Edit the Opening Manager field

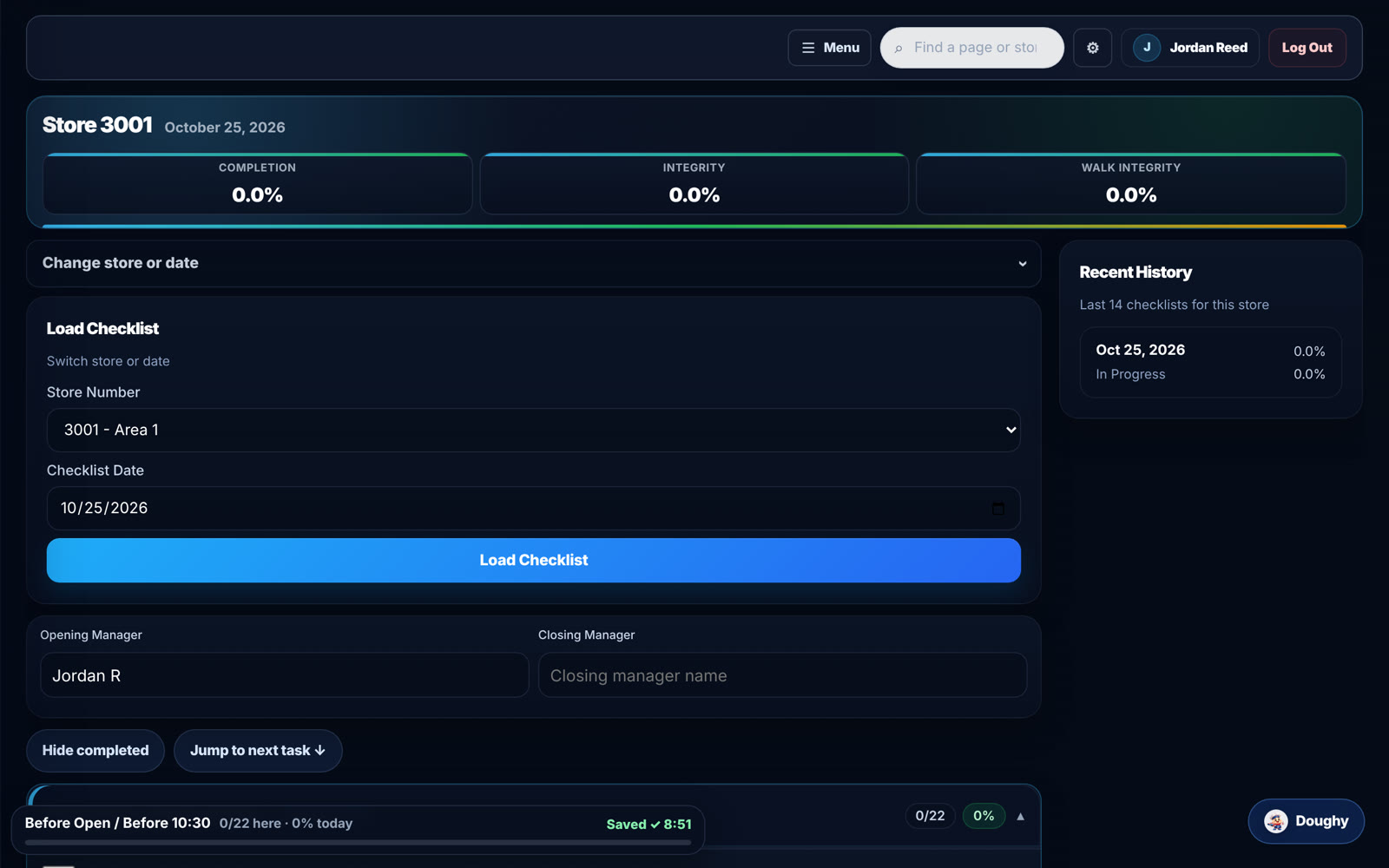[284, 675]
